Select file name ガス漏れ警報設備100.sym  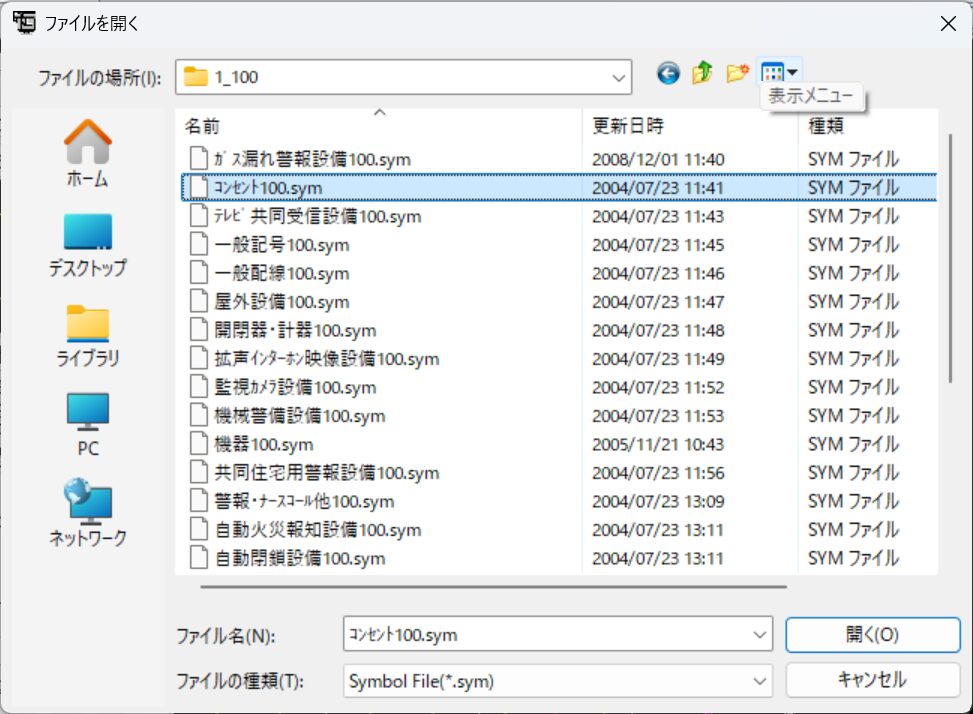312,159
